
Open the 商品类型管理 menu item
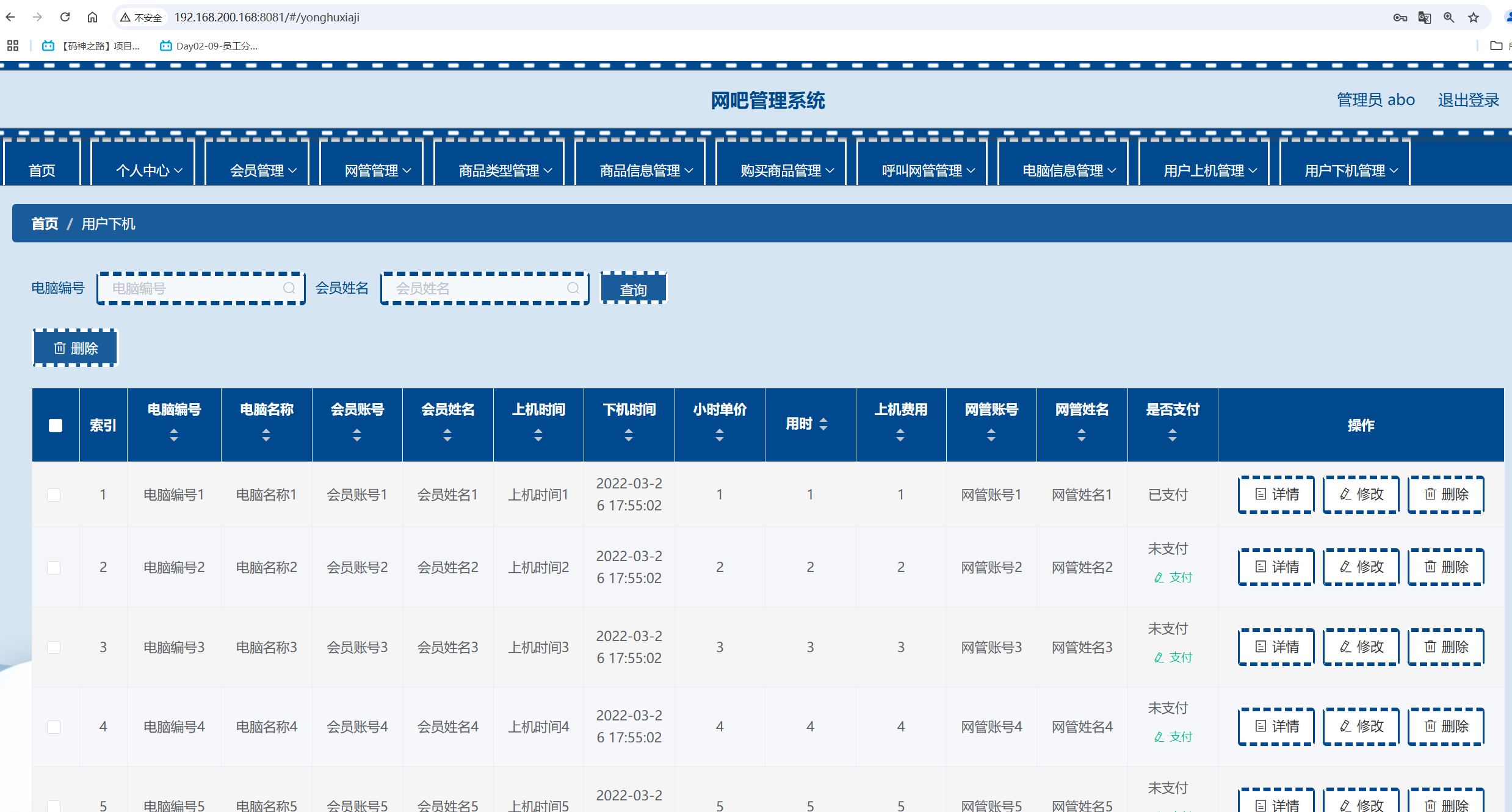(505, 170)
